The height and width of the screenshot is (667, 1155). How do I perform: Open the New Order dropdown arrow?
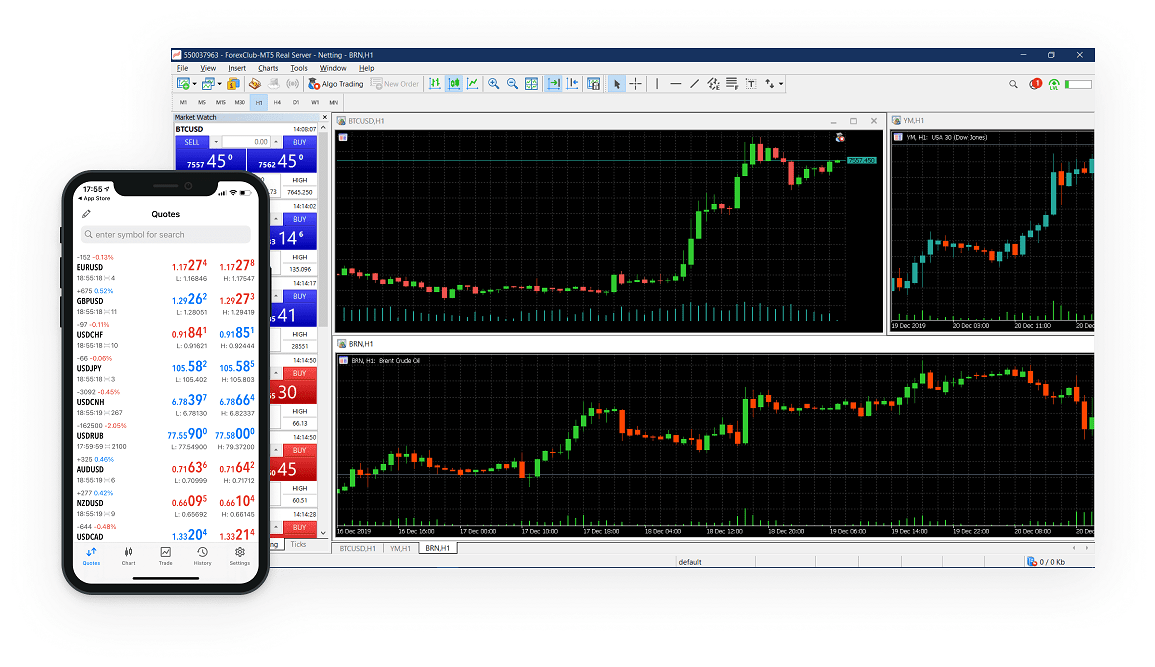click(419, 84)
